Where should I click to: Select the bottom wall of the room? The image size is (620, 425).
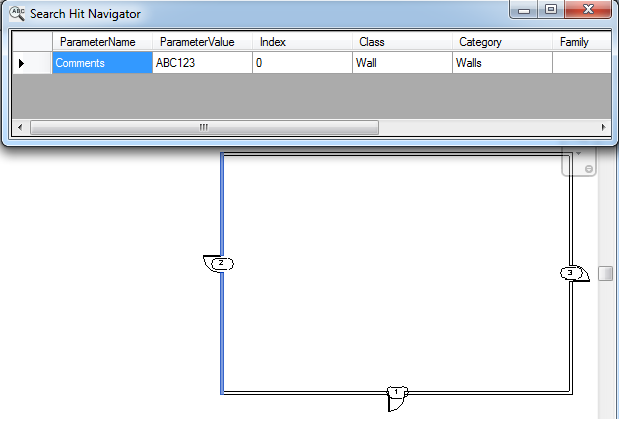tap(308, 393)
